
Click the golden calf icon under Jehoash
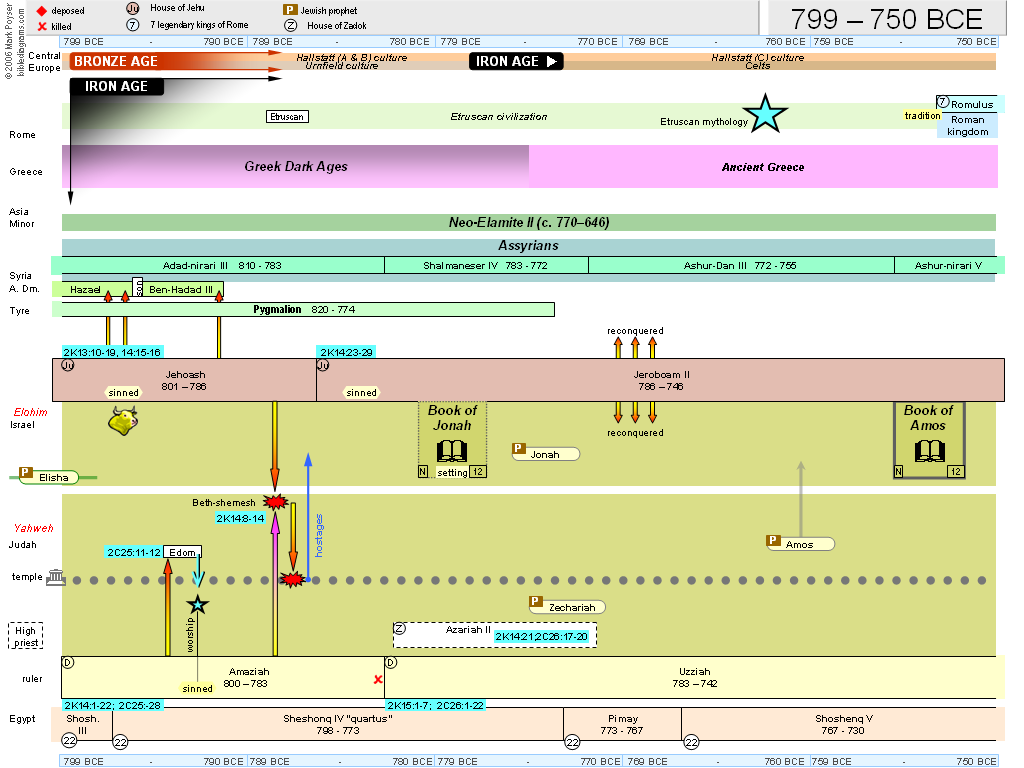[122, 422]
